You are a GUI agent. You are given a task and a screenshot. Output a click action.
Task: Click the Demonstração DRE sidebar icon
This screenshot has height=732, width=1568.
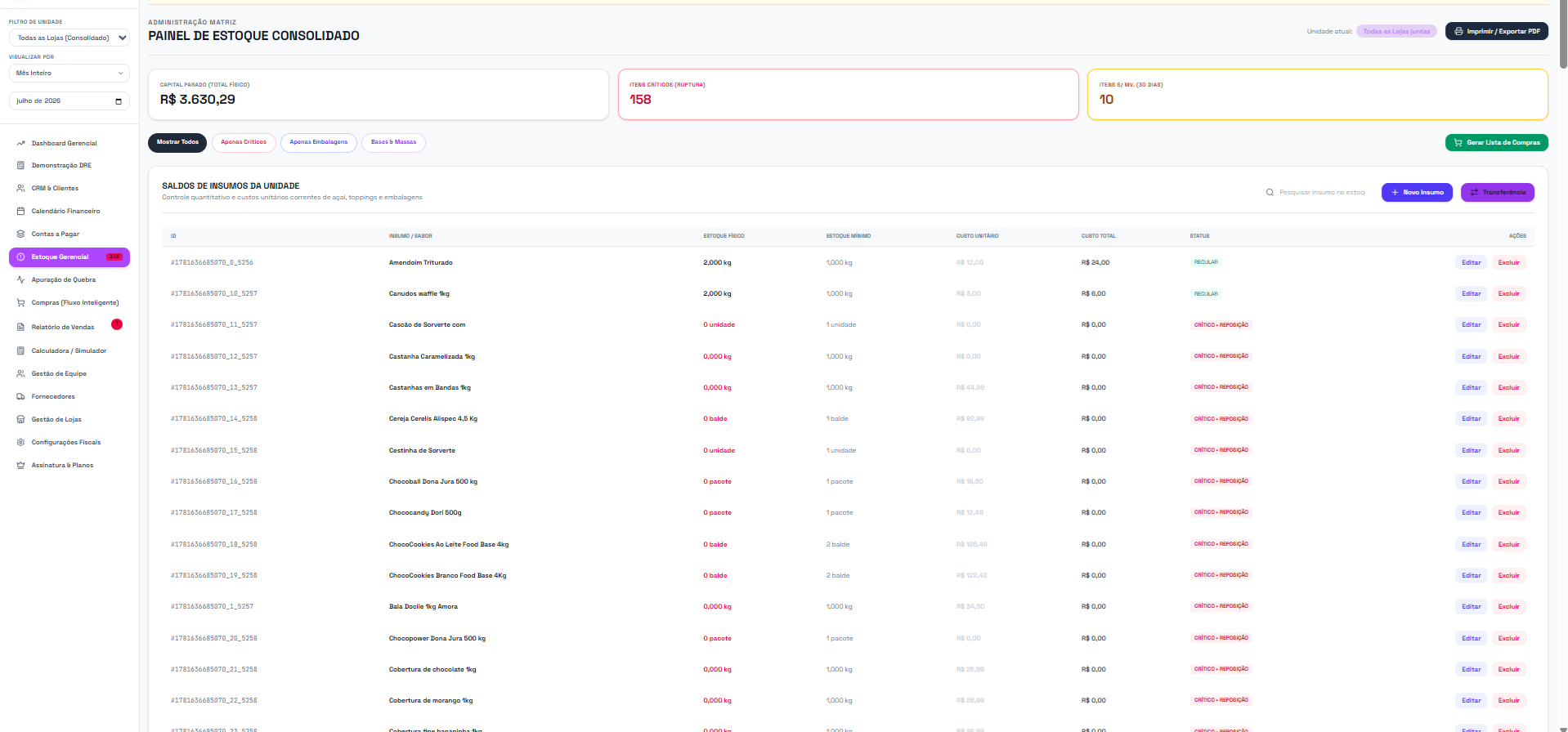coord(20,165)
